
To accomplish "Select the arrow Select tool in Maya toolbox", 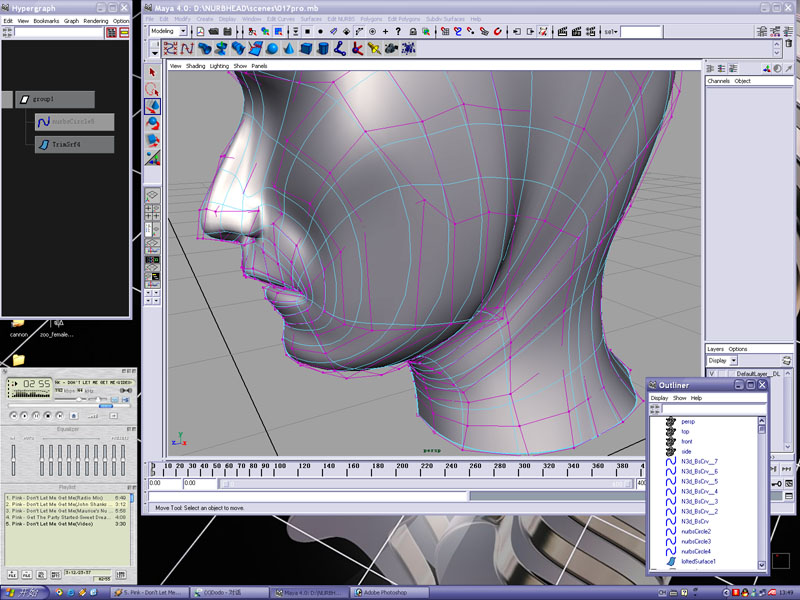I will coord(152,72).
